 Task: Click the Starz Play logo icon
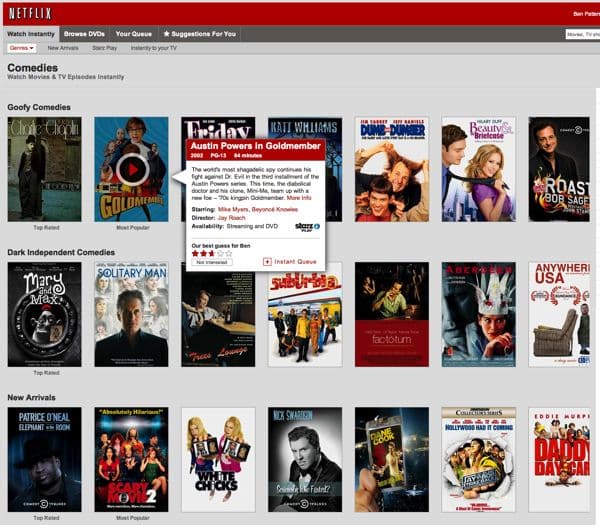point(307,227)
